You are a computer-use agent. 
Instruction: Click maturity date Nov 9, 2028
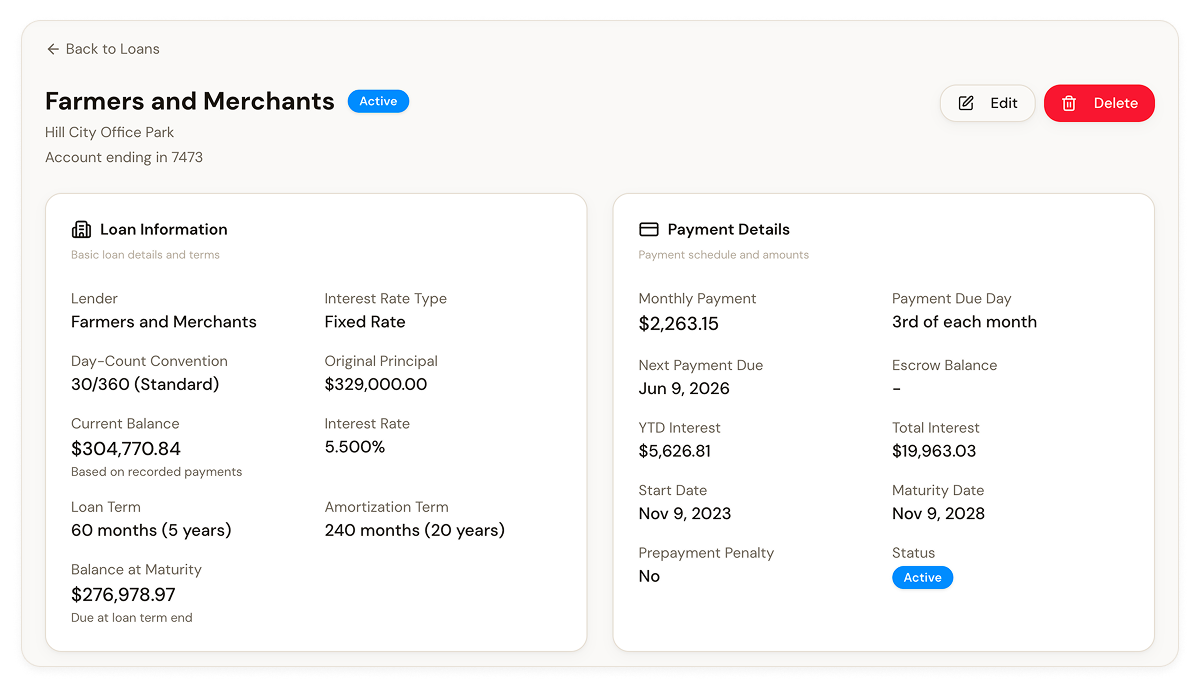(x=938, y=513)
